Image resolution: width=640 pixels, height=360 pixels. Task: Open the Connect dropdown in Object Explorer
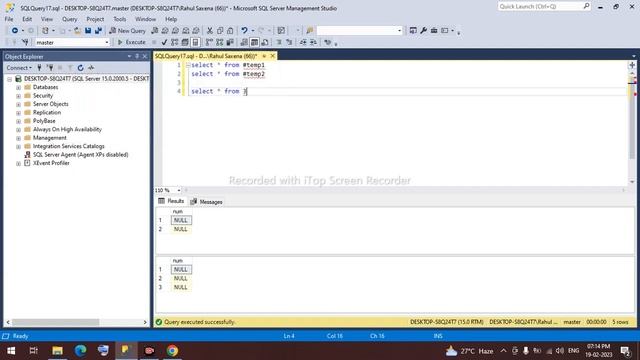click(x=19, y=68)
